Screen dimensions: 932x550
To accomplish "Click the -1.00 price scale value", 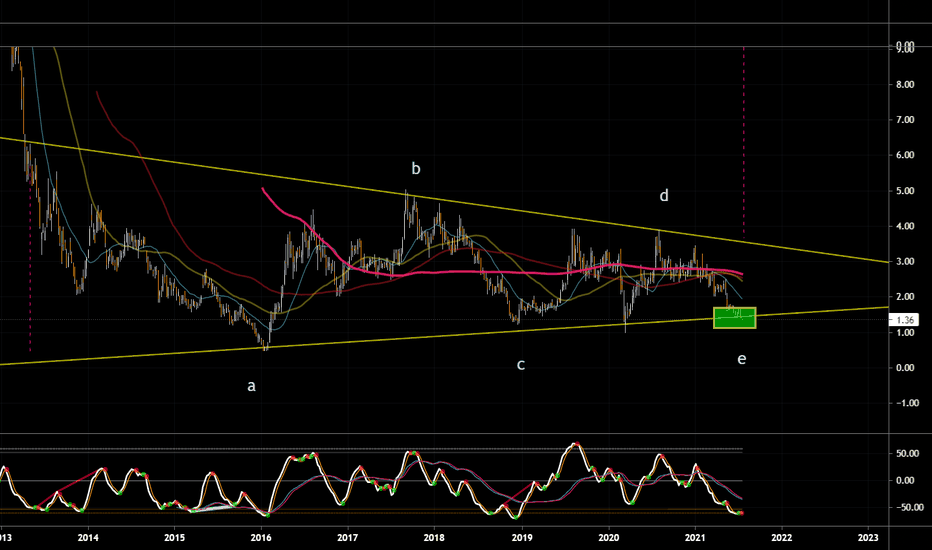I will (x=906, y=403).
